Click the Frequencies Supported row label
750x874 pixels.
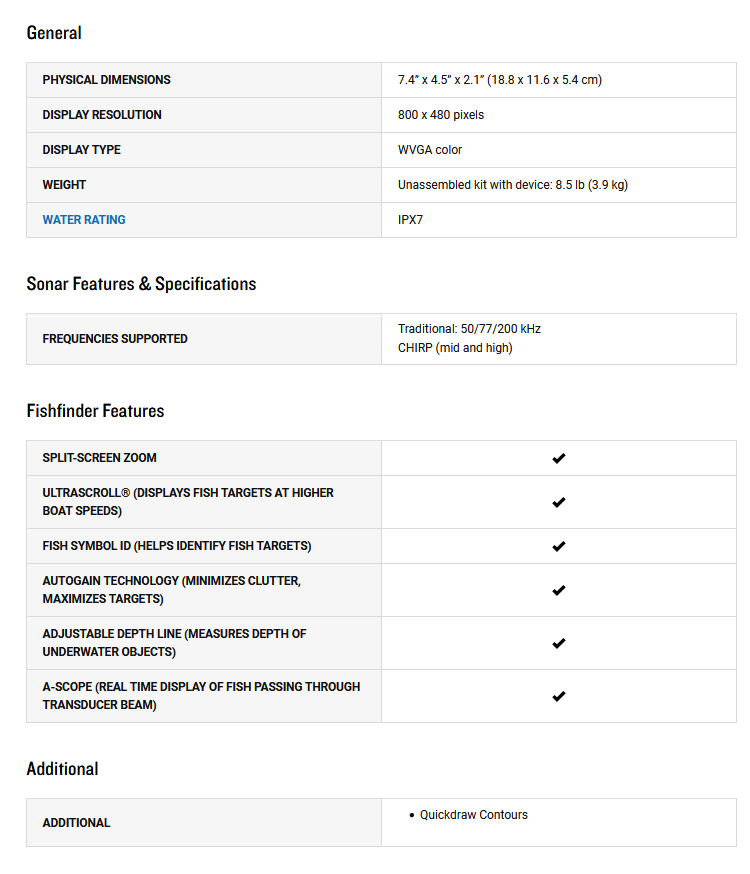pyautogui.click(x=115, y=339)
